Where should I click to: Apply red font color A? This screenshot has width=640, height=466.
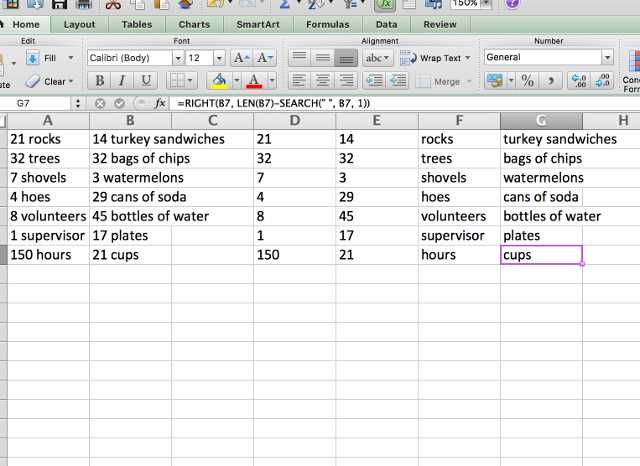[254, 80]
